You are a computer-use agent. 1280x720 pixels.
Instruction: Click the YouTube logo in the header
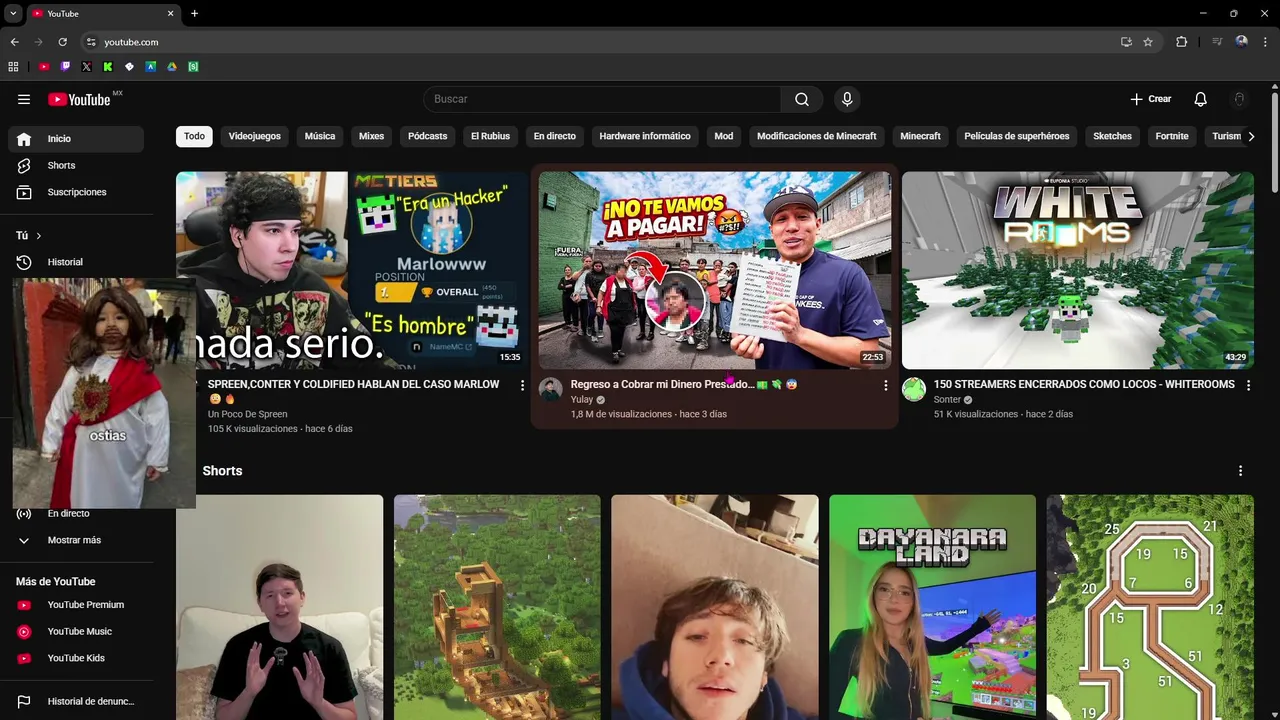click(x=79, y=99)
